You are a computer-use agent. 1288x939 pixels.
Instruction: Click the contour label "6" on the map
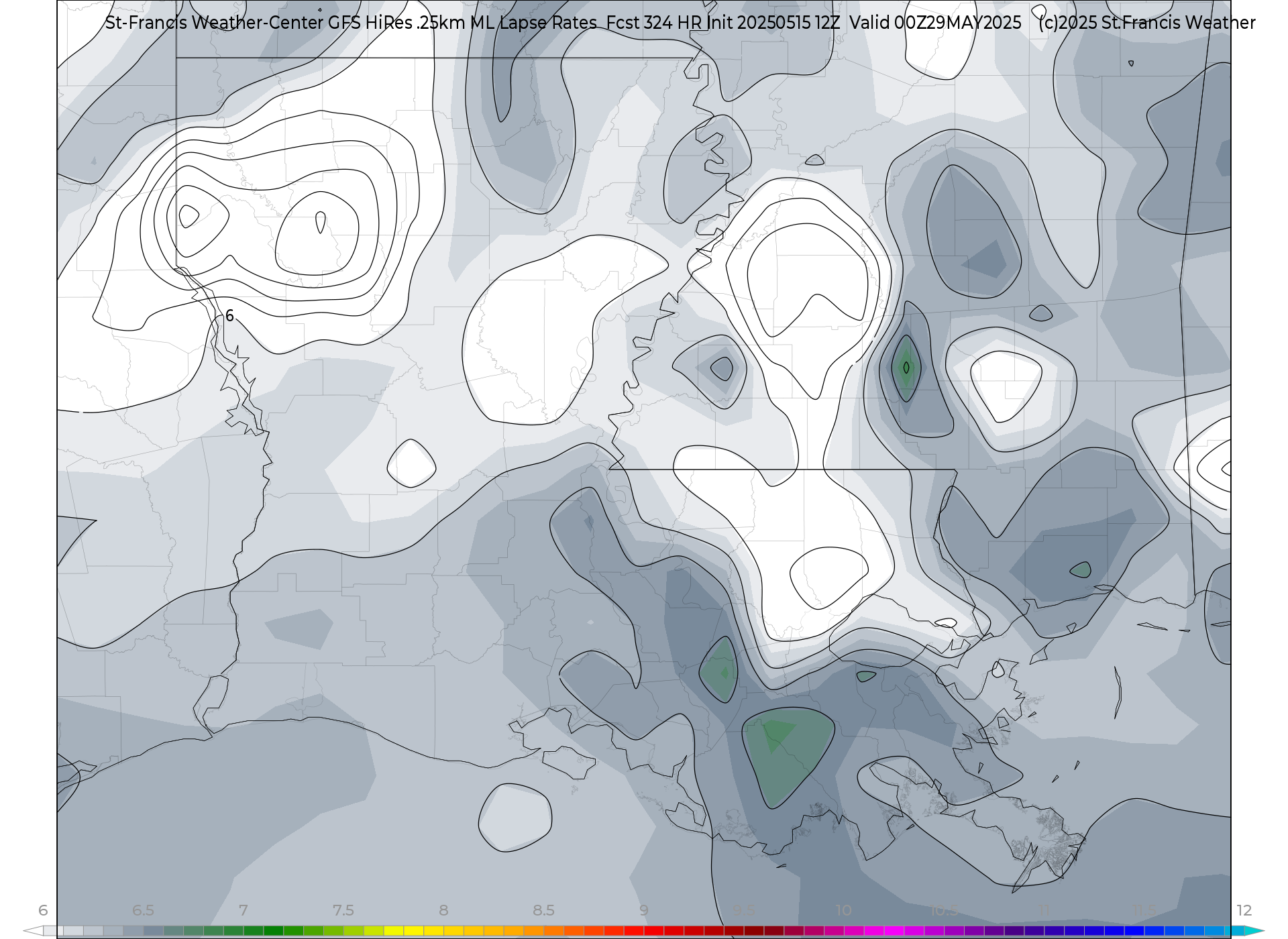229,316
